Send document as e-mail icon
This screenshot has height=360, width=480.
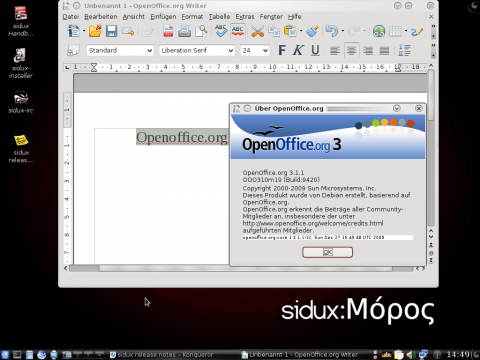128,31
